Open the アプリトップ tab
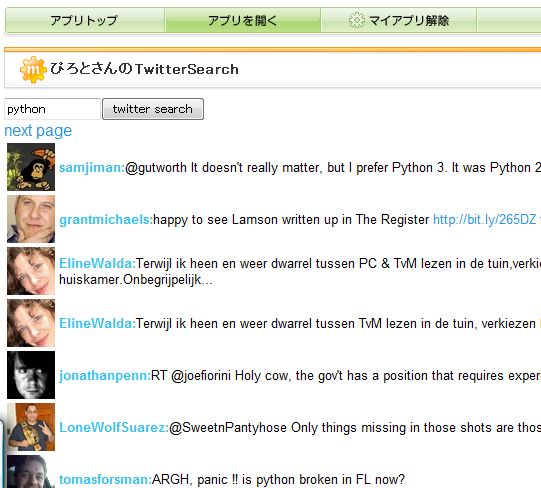 (x=85, y=21)
